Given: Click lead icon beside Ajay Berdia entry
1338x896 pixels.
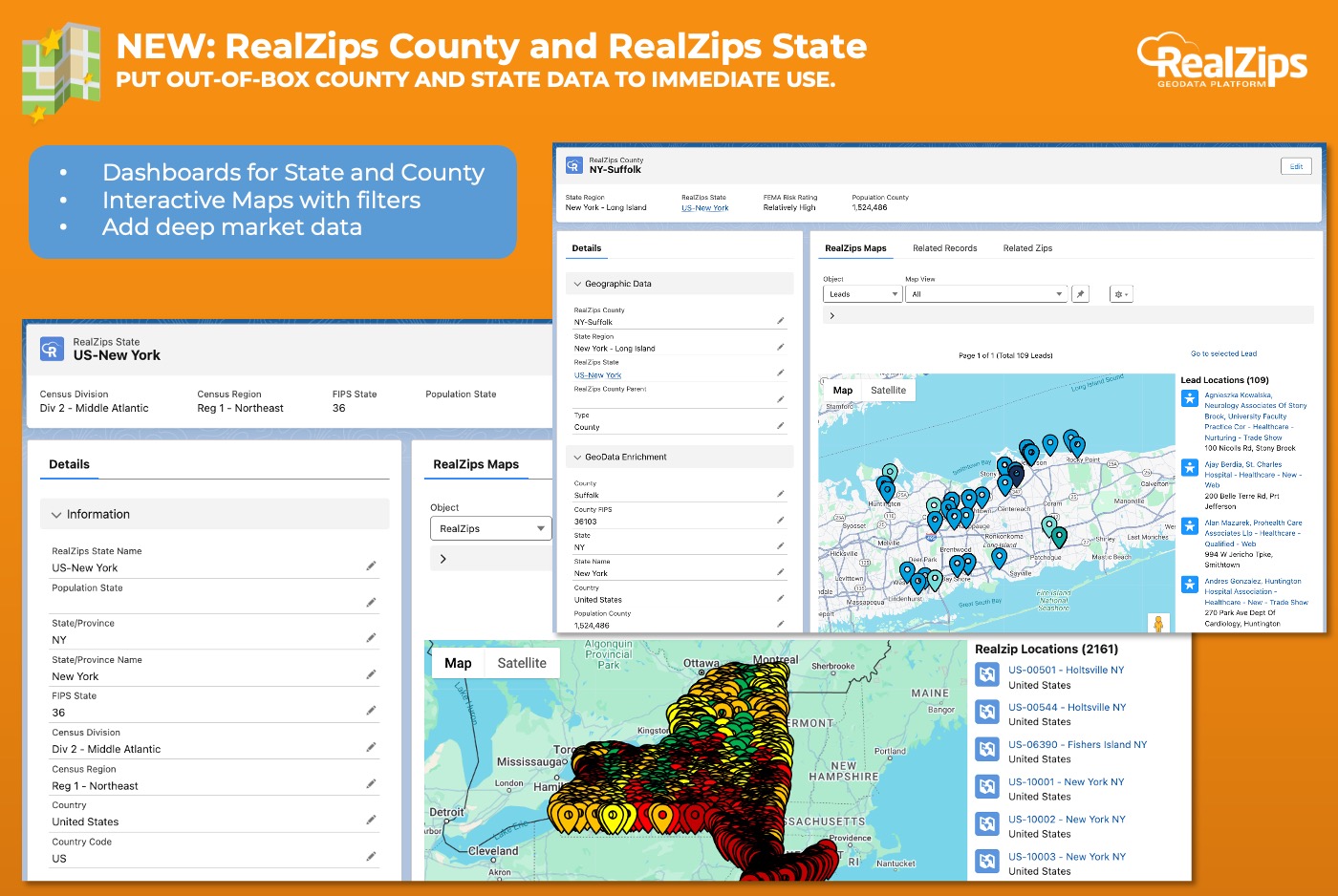Looking at the screenshot, I should [1190, 468].
